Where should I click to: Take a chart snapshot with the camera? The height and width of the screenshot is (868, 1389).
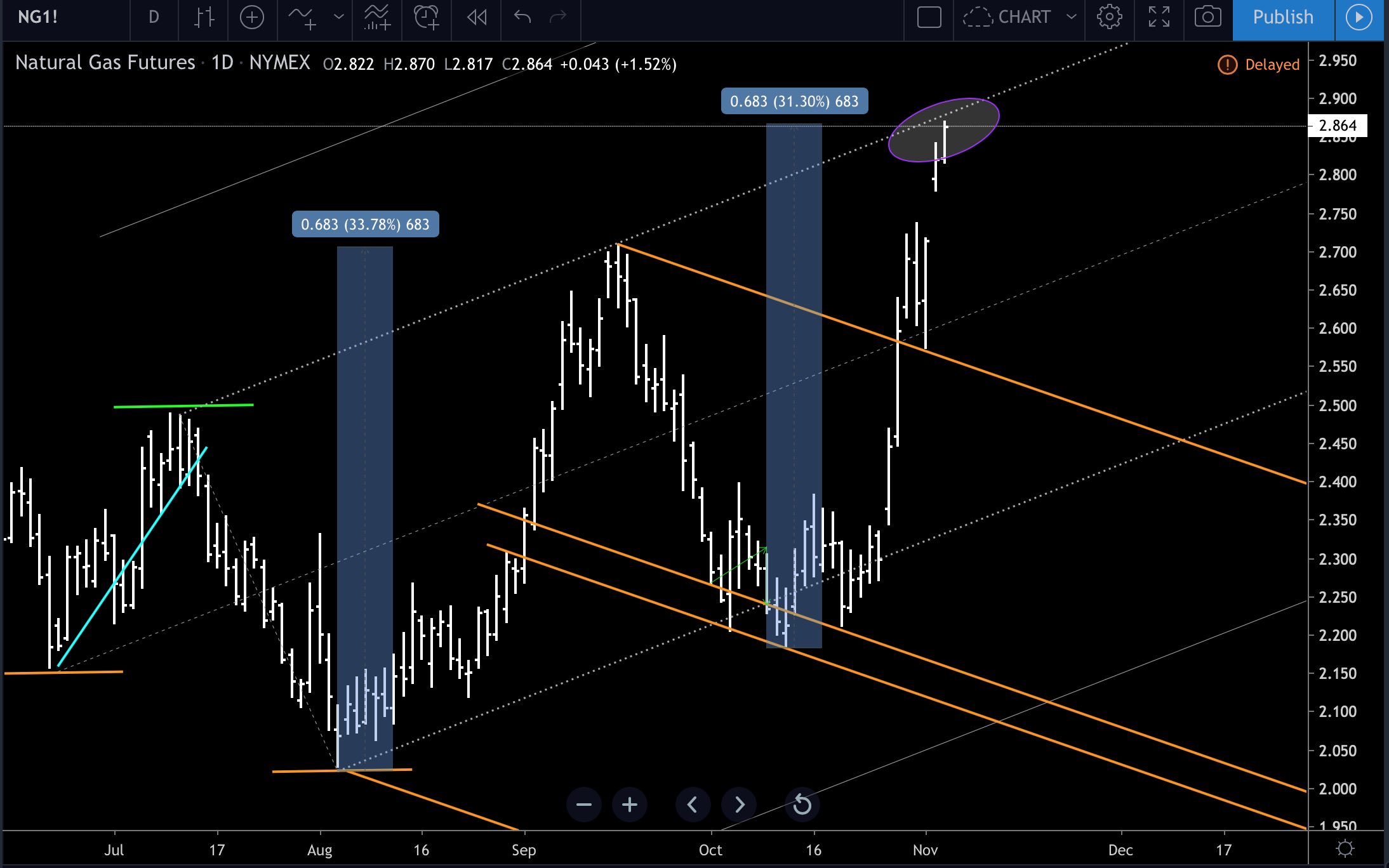tap(1207, 17)
